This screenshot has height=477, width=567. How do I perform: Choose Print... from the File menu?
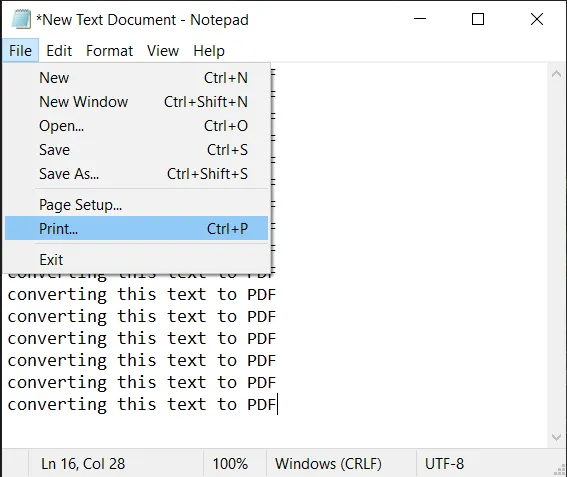tap(136, 228)
